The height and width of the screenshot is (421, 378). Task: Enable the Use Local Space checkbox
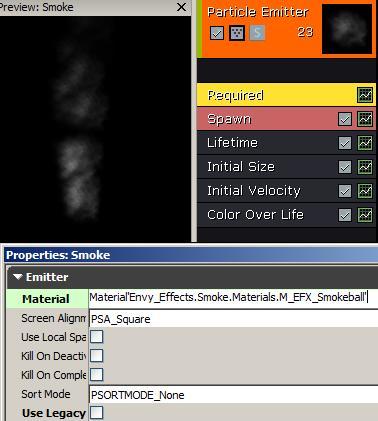(97, 337)
